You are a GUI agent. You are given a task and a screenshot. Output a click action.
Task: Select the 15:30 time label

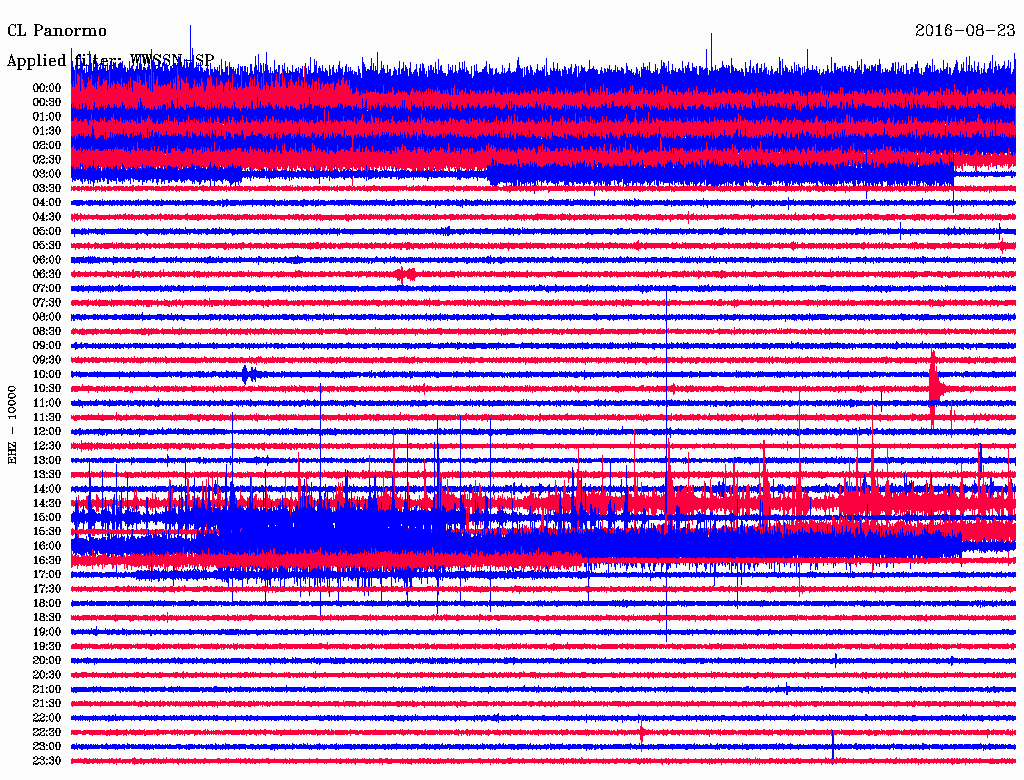click(x=46, y=532)
